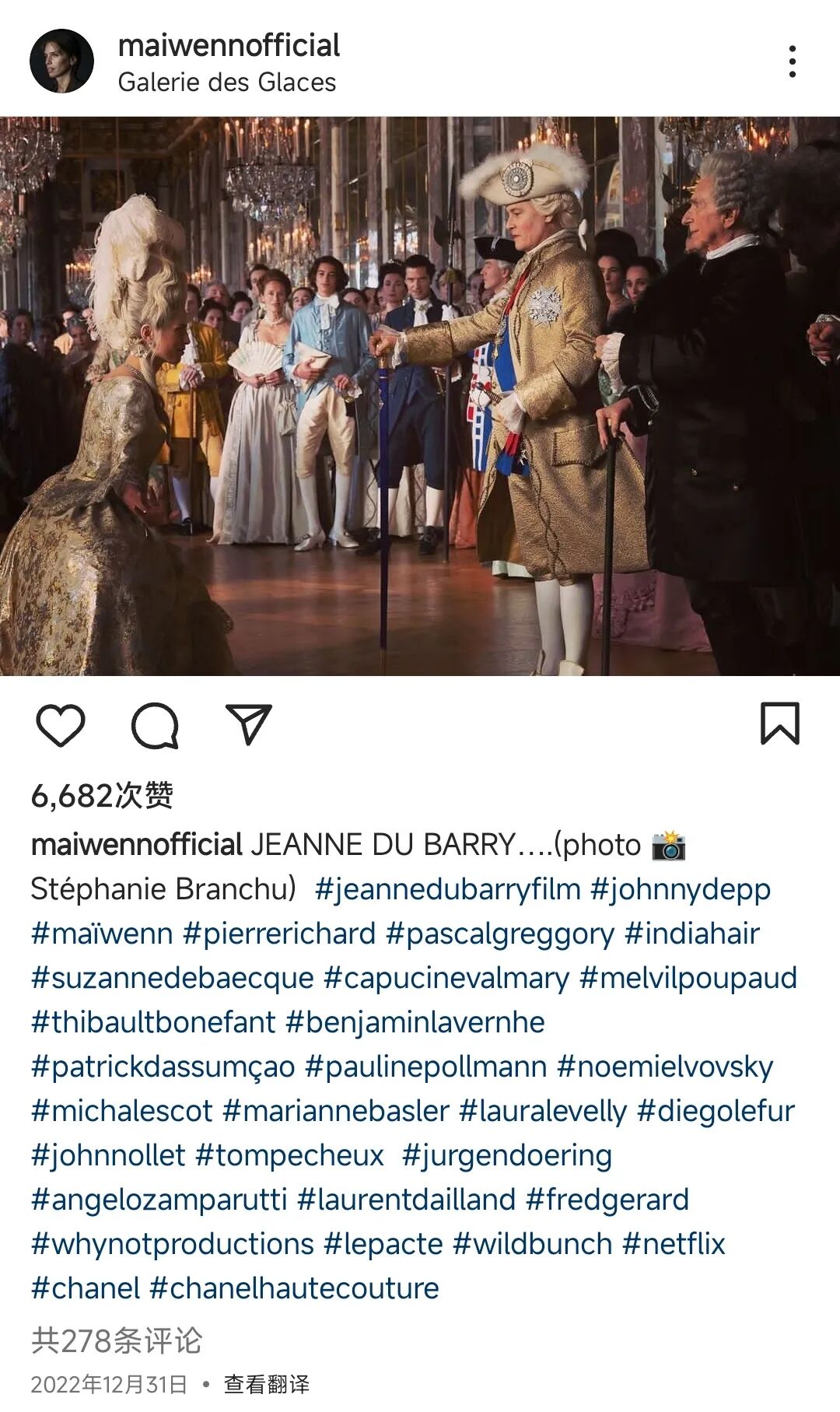The image size is (840, 1412).
Task: Open the #netflix hashtag
Action: 674,1243
